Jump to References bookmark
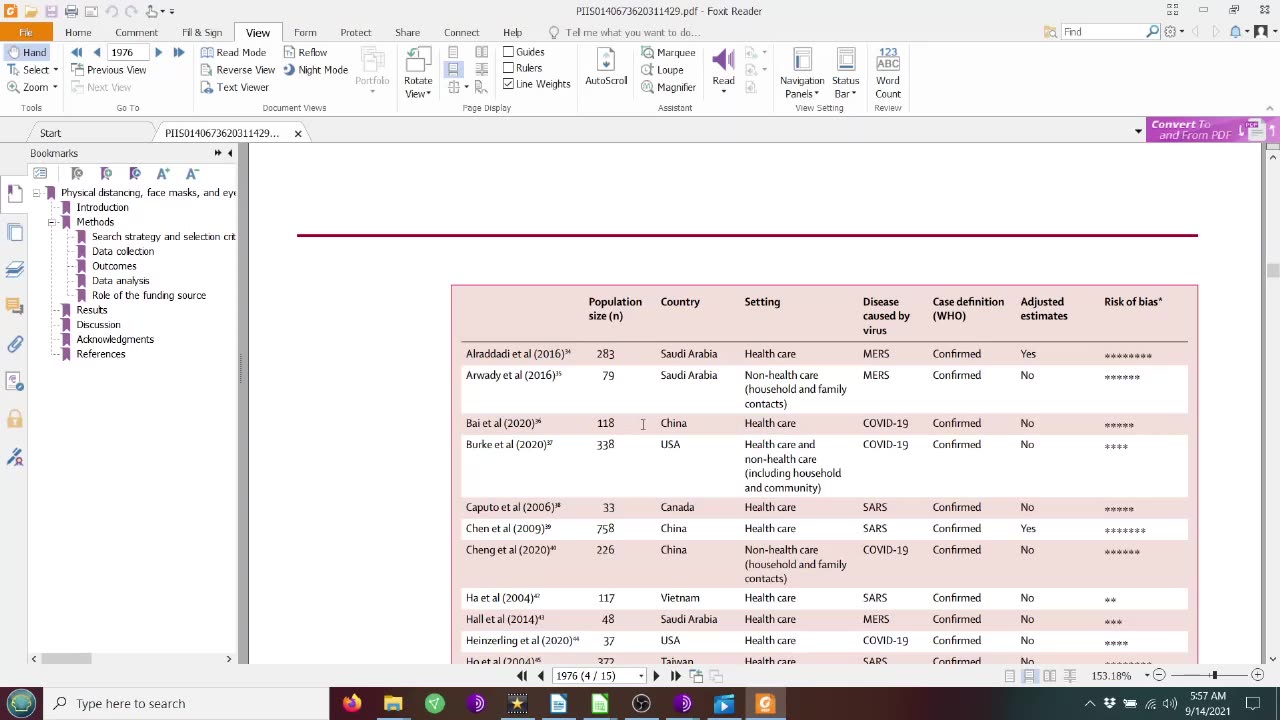The height and width of the screenshot is (720, 1280). (x=101, y=354)
